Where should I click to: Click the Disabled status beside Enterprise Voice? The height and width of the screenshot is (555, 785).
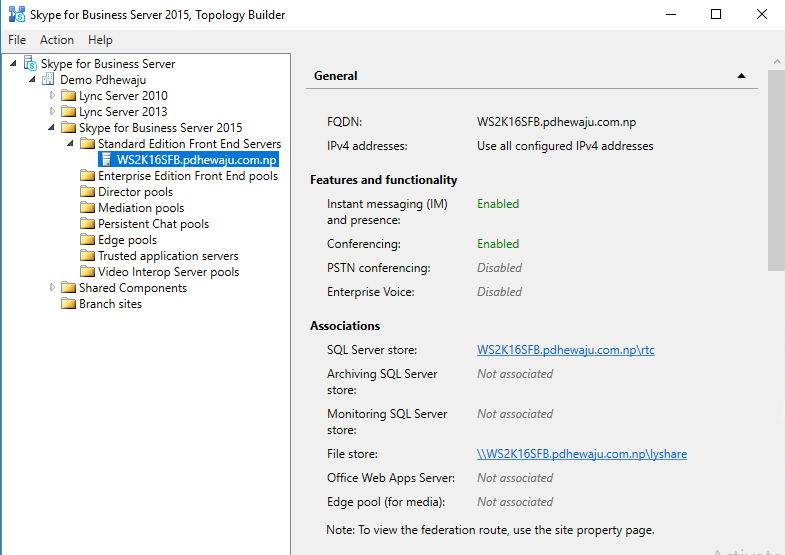[x=499, y=292]
